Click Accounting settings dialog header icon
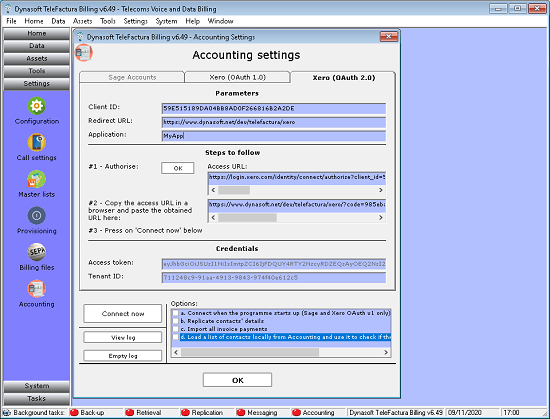This screenshot has width=550, height=419. (x=84, y=53)
